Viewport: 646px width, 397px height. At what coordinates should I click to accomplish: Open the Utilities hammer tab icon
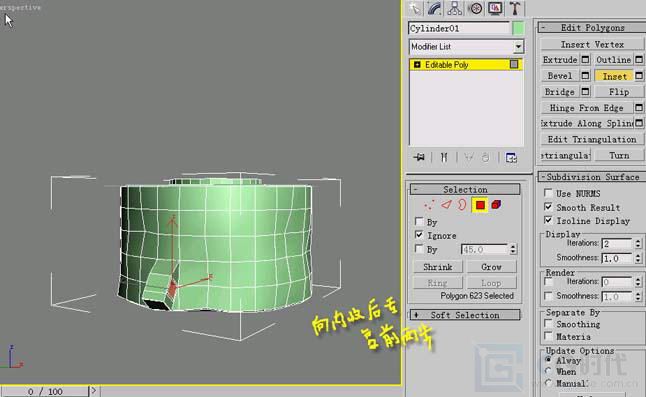click(515, 8)
